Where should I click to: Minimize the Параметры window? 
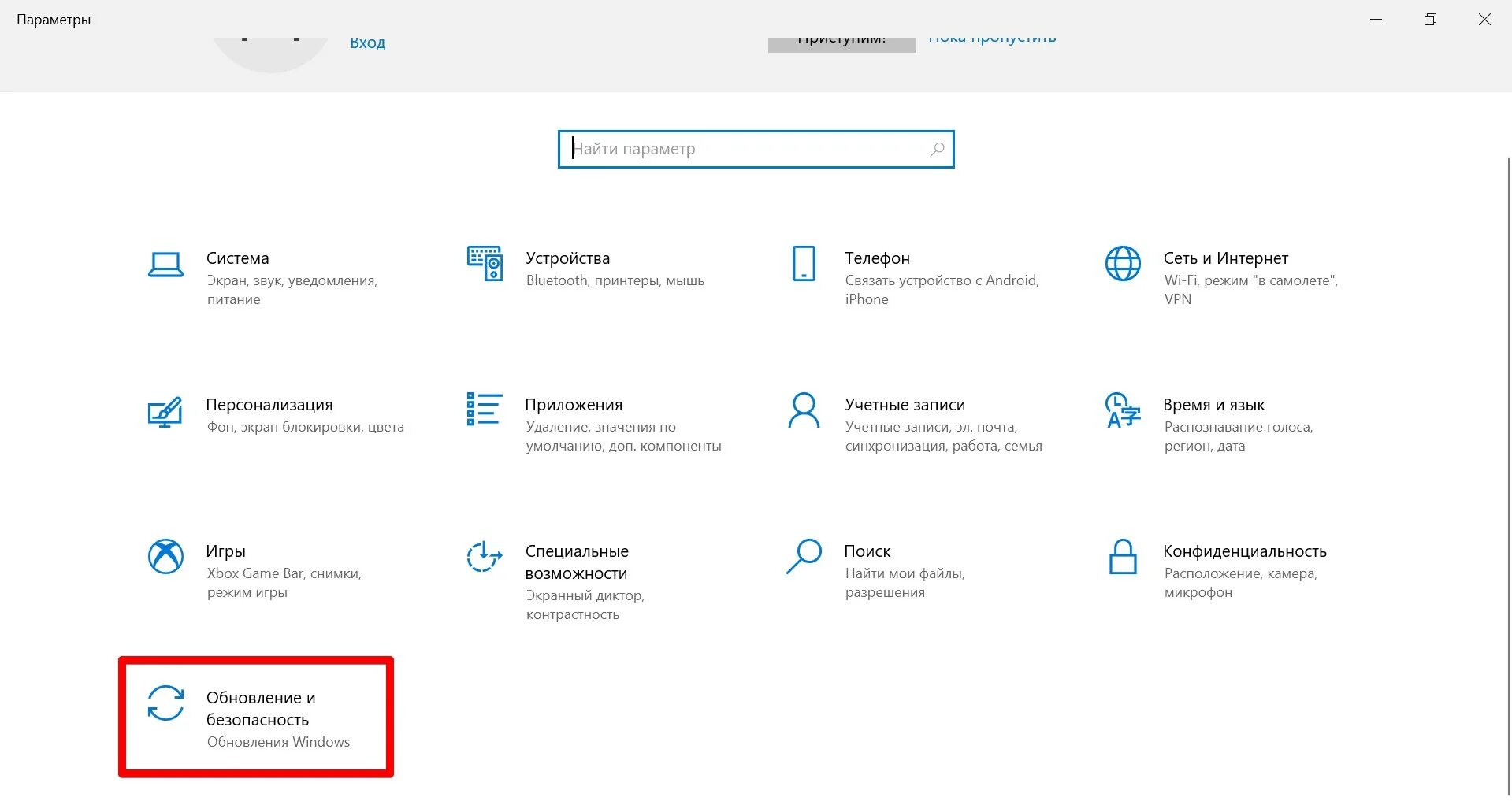click(1376, 19)
